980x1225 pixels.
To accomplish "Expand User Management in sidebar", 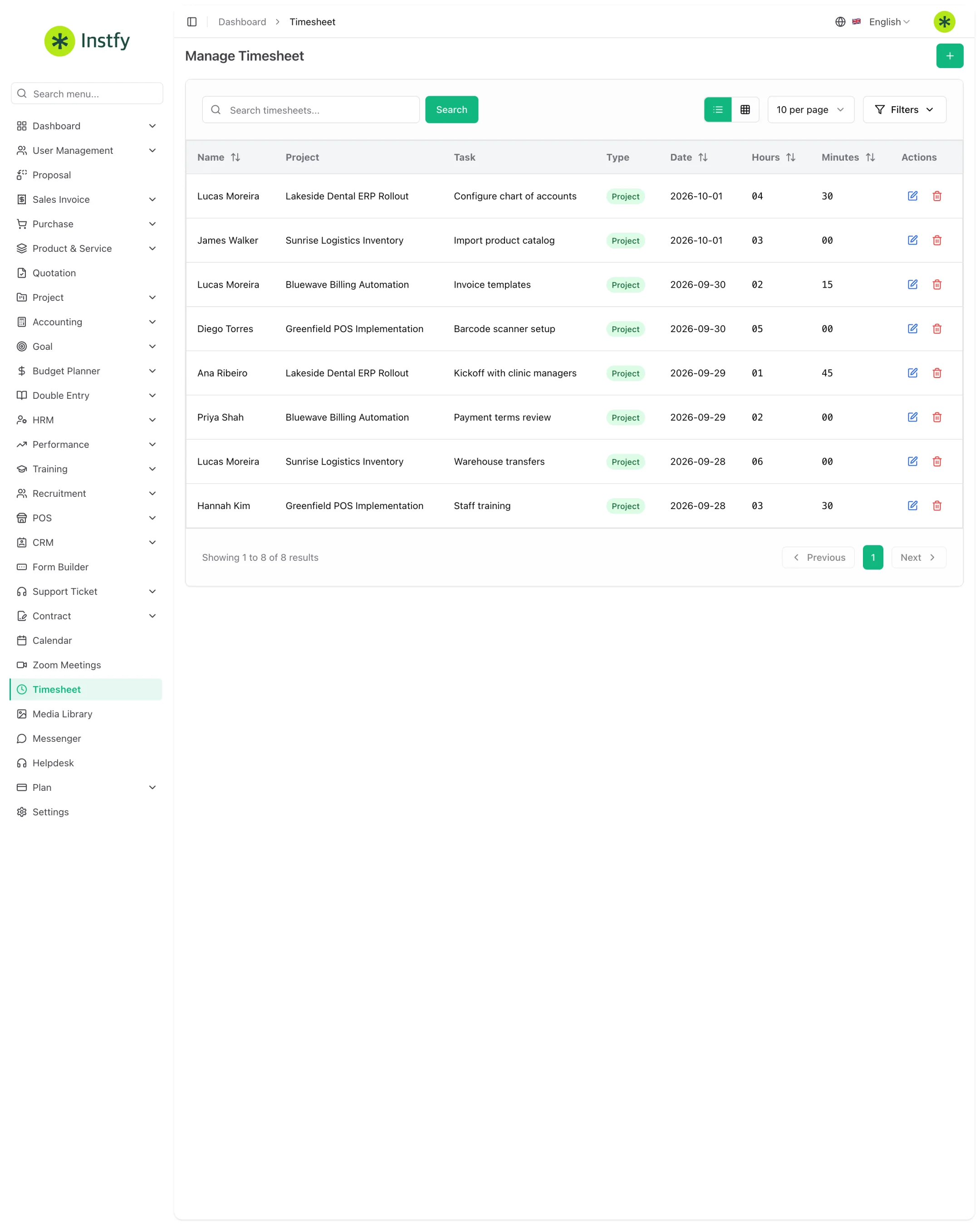I will [x=86, y=151].
